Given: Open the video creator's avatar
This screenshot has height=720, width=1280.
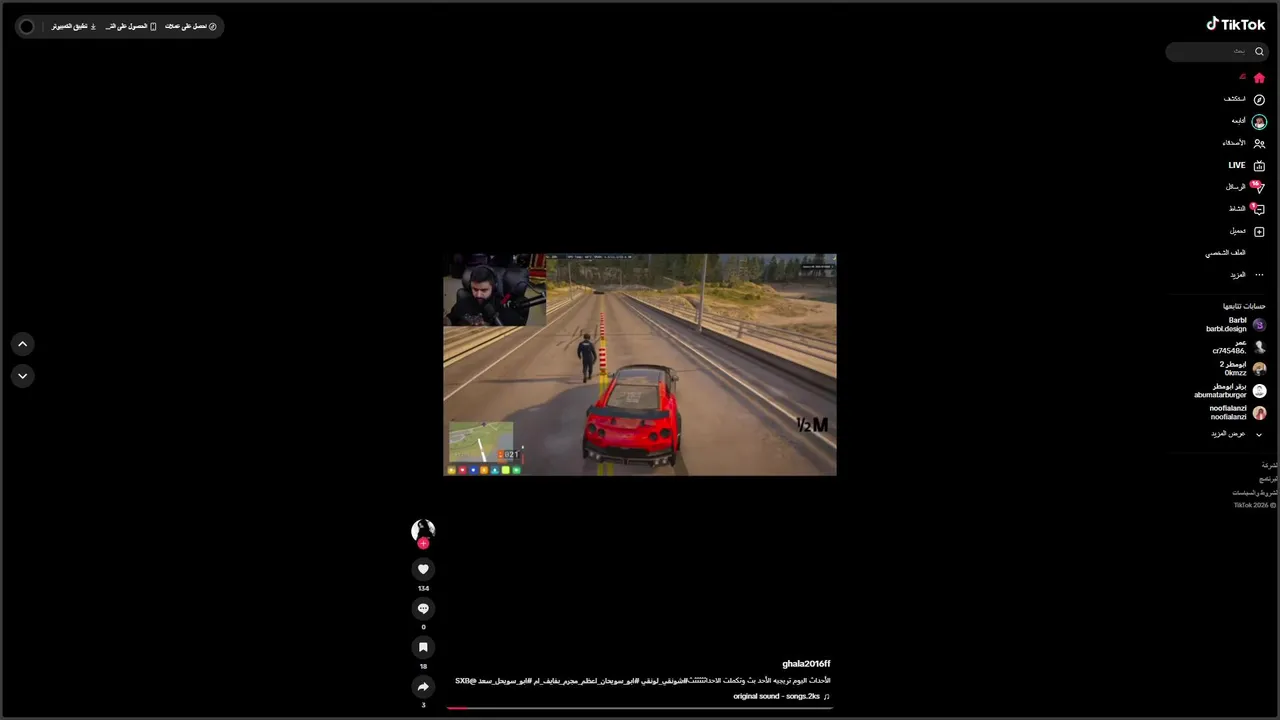Looking at the screenshot, I should click(x=423, y=530).
